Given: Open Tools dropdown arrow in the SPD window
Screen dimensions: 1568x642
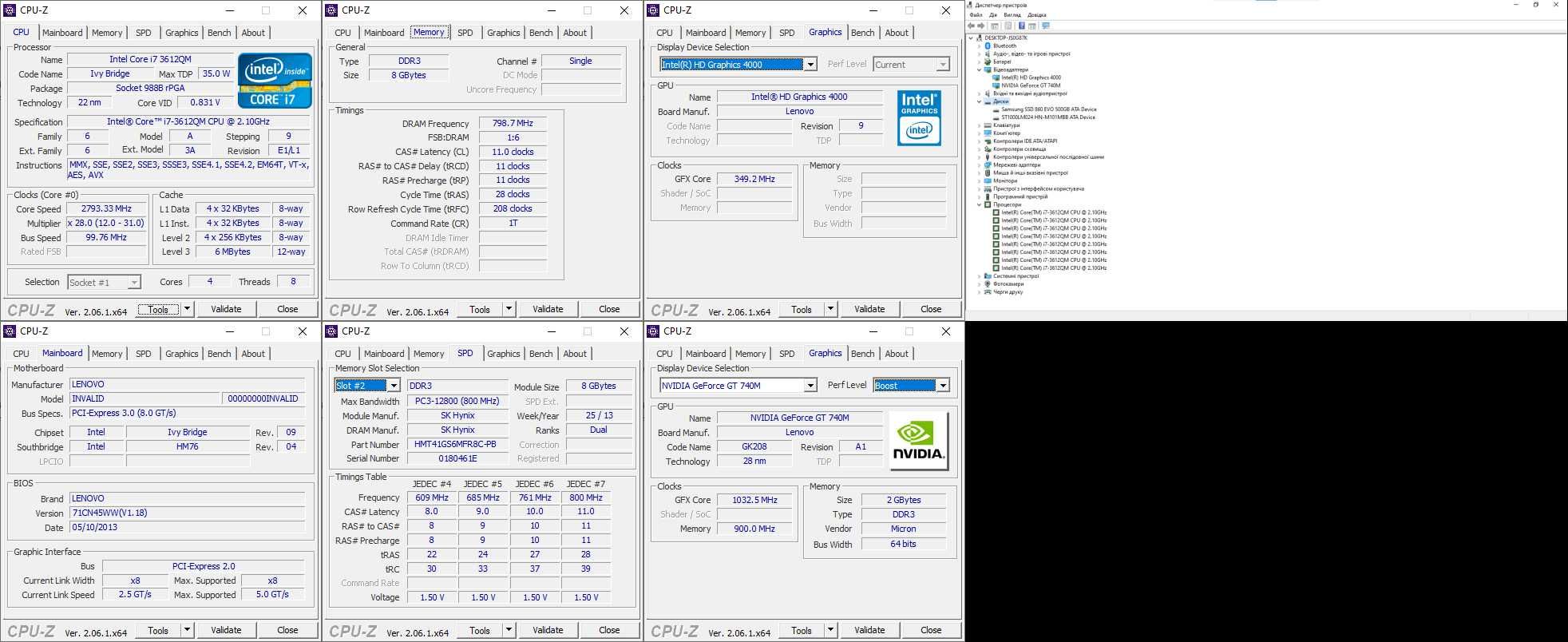Looking at the screenshot, I should click(509, 630).
